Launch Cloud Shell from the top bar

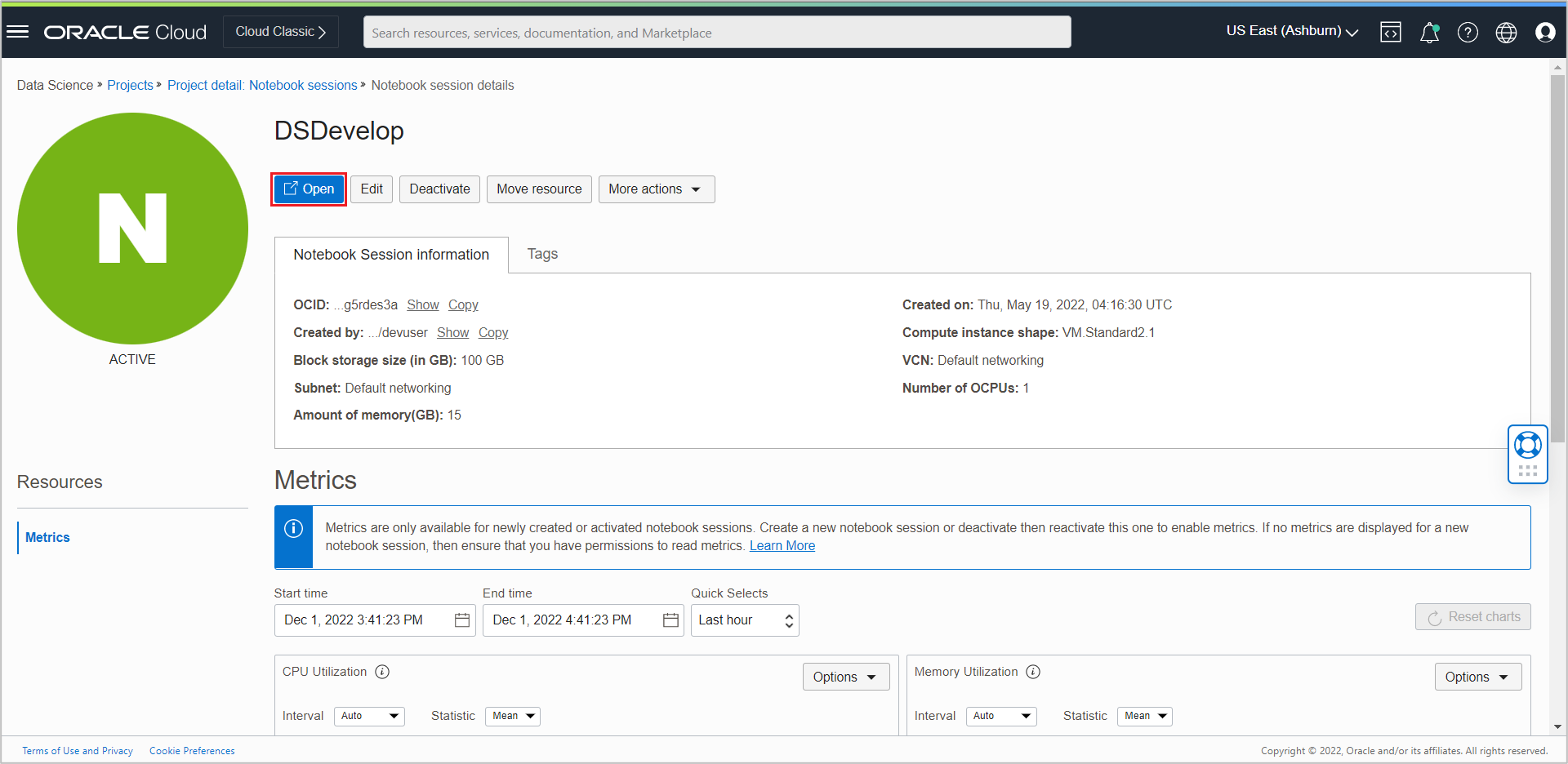[x=1390, y=32]
